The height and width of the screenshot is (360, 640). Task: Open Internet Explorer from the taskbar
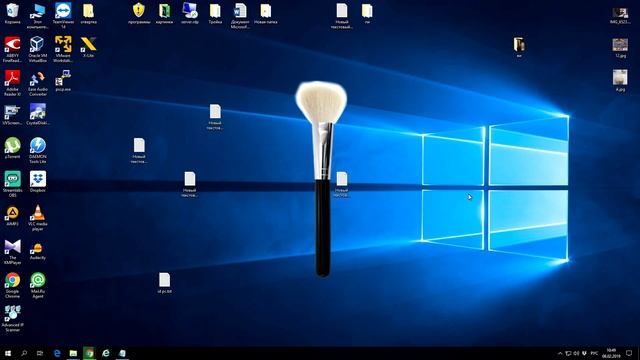click(106, 353)
